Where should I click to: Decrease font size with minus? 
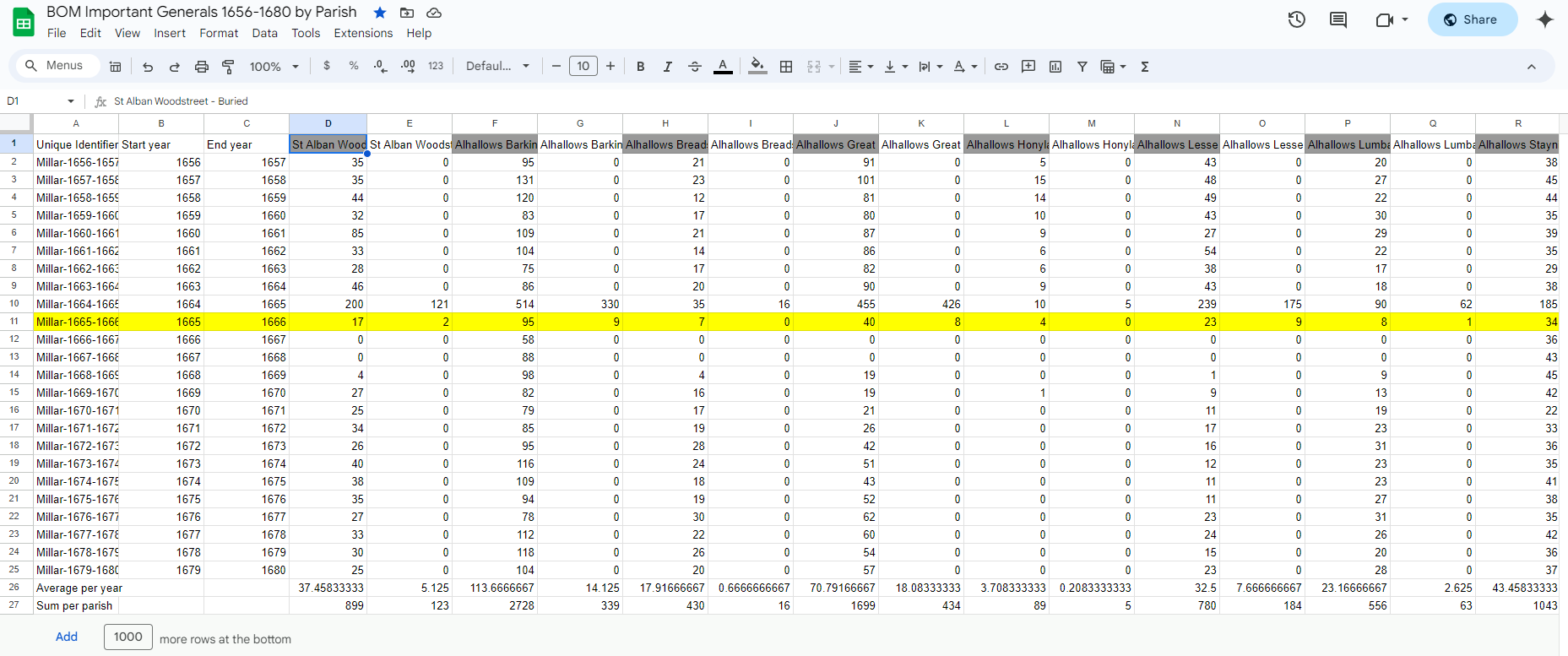pos(556,66)
